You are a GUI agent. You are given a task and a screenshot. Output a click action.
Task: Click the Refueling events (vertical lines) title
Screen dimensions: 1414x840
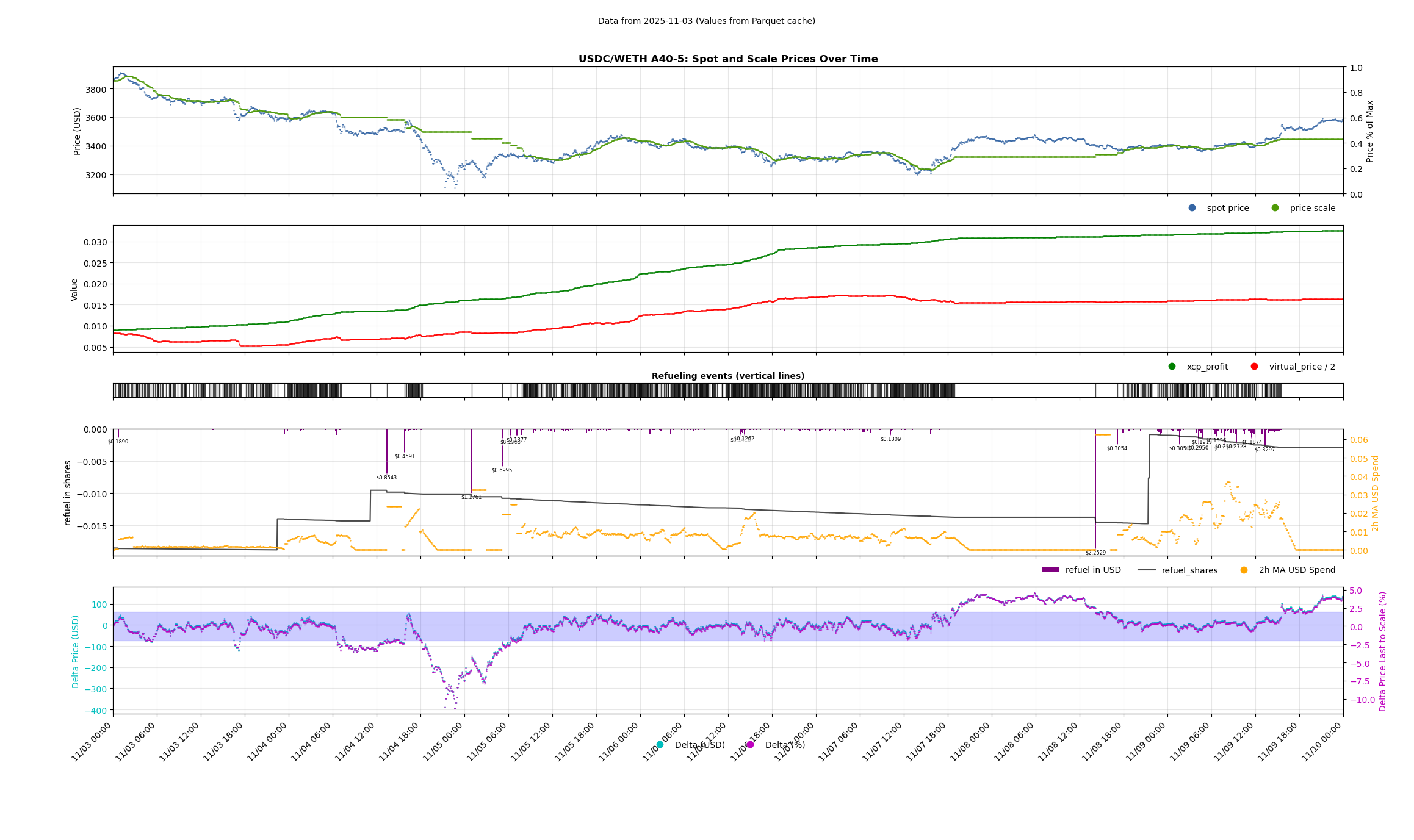tap(727, 376)
